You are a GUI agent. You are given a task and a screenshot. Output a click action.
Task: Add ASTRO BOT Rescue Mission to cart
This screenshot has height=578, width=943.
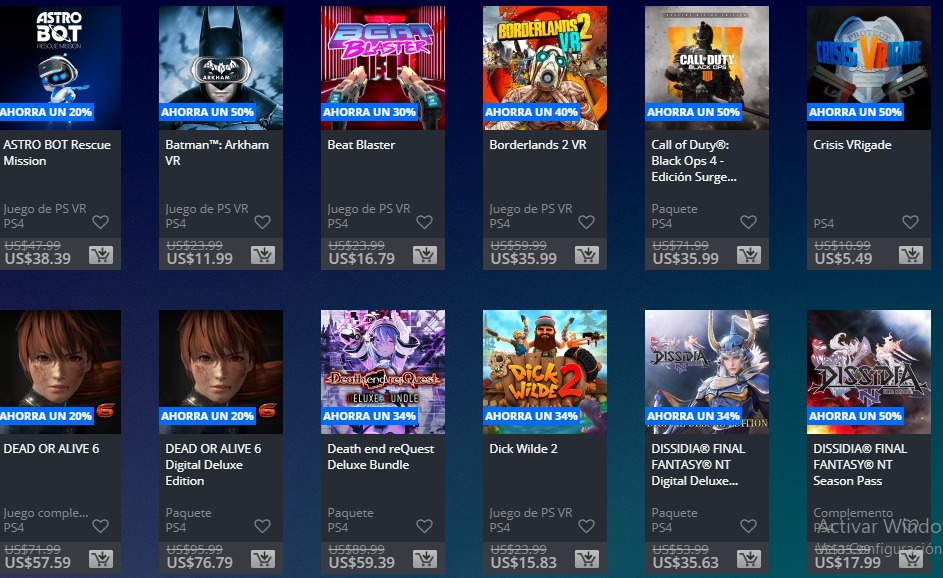point(101,255)
